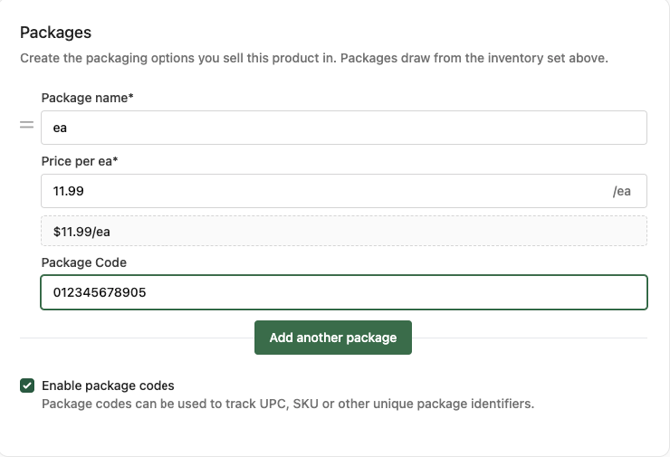The width and height of the screenshot is (670, 457).
Task: Click the Packages section heading
Action: click(x=54, y=33)
